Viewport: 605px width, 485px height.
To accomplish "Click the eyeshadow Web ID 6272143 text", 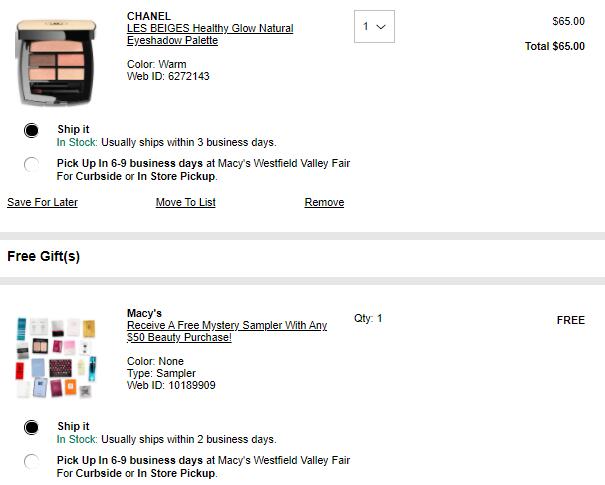I will [168, 77].
